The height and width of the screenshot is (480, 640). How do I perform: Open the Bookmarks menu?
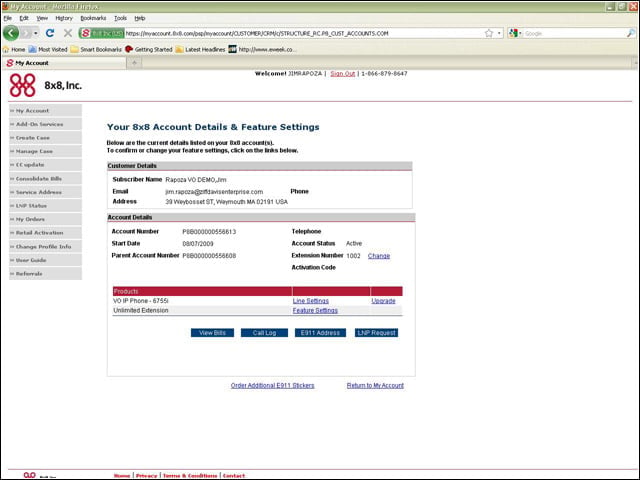(93, 18)
